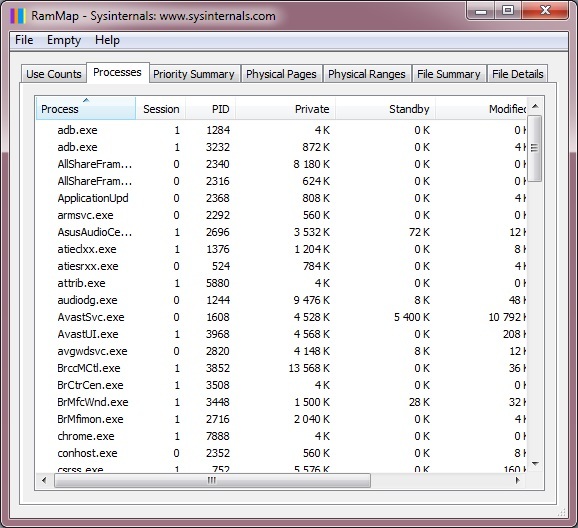Sort by the Private column header
This screenshot has width=578, height=528.
(285, 109)
